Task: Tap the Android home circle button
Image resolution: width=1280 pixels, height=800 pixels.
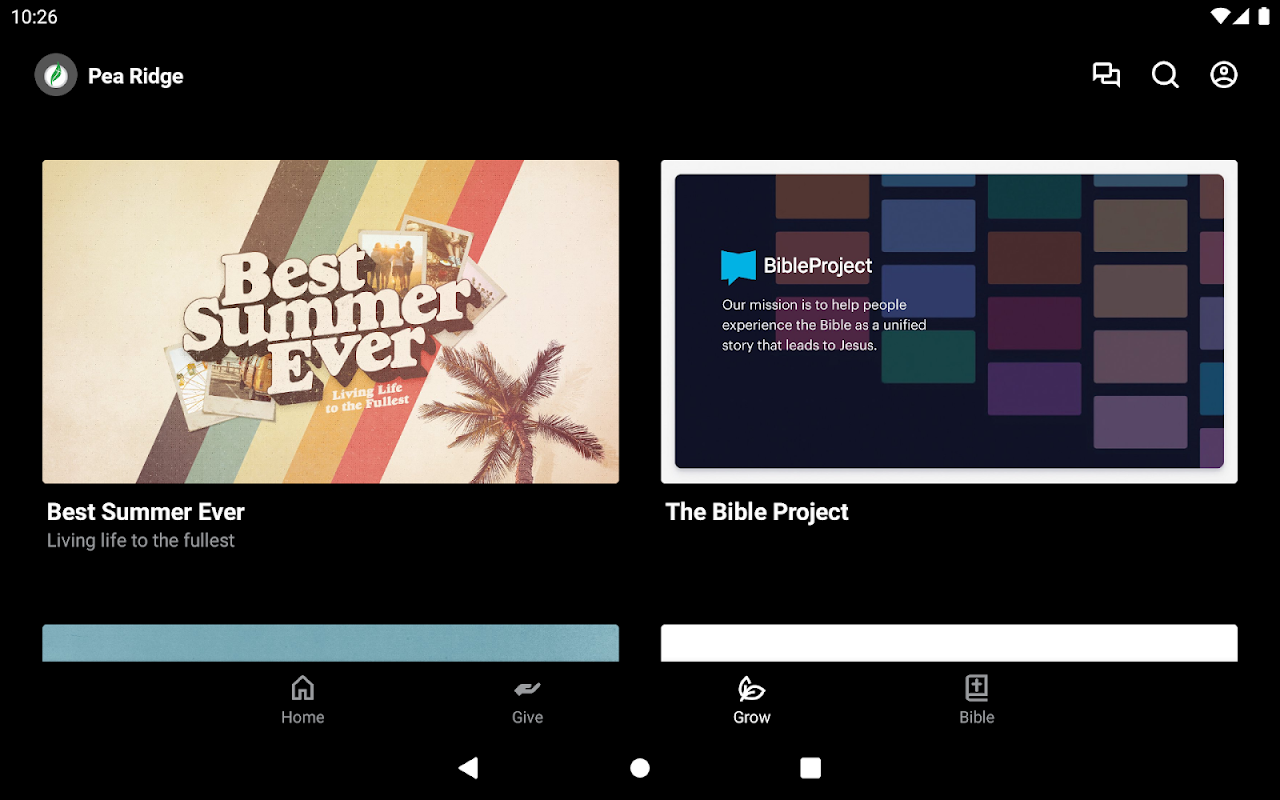Action: [640, 767]
